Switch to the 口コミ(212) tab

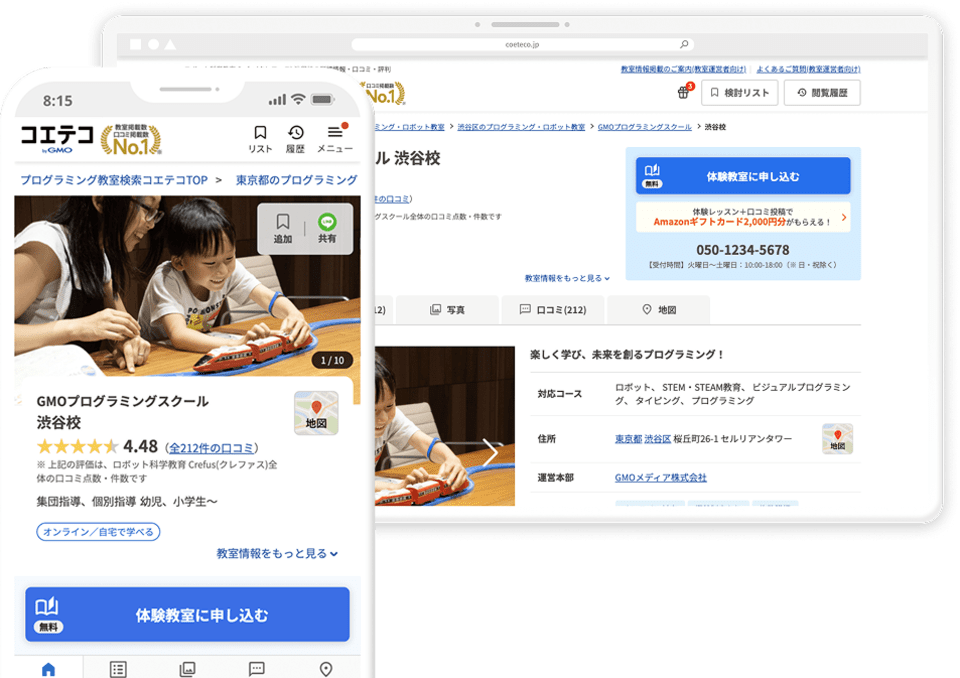[x=555, y=310]
